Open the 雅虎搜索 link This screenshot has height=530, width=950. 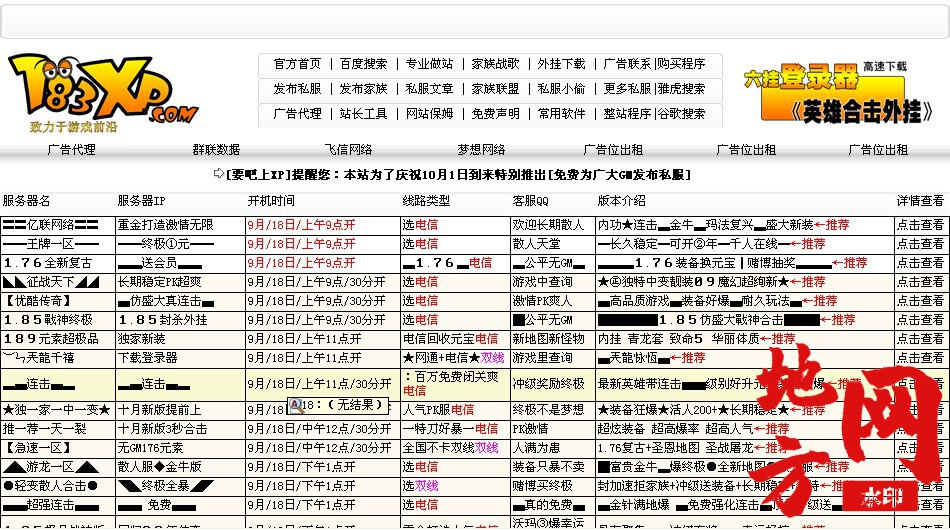click(682, 88)
